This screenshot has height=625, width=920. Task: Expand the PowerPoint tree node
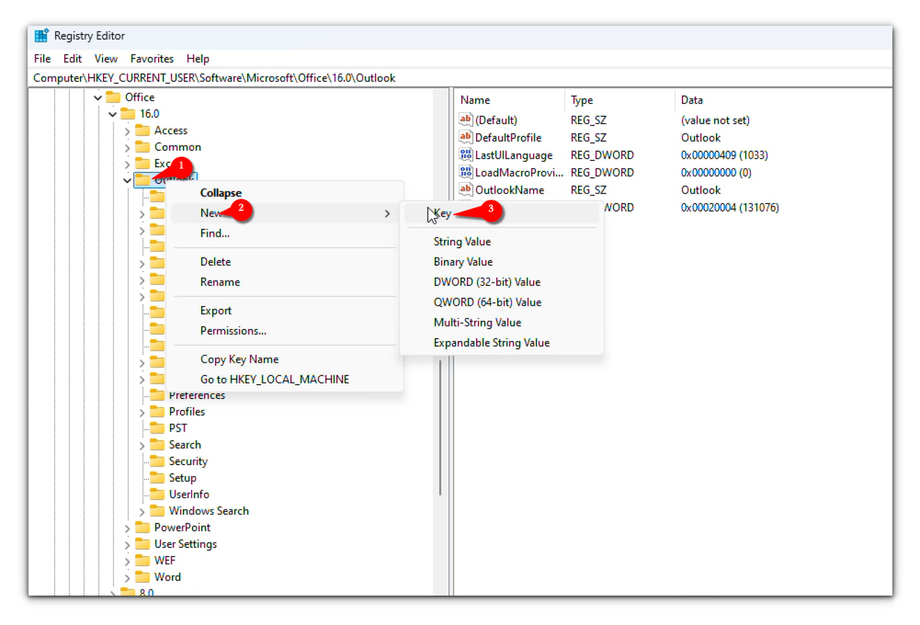(x=127, y=528)
